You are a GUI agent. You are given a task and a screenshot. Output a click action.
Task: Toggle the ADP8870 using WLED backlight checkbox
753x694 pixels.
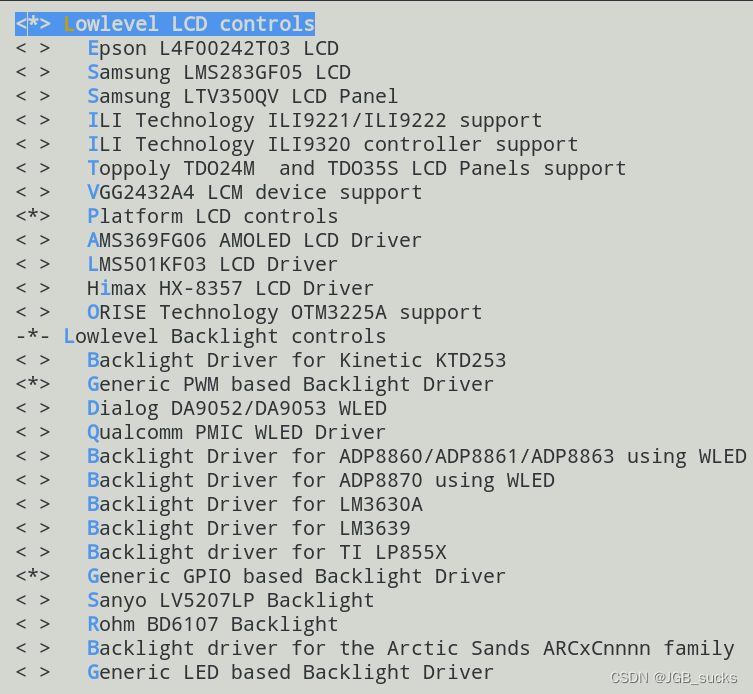(33, 480)
